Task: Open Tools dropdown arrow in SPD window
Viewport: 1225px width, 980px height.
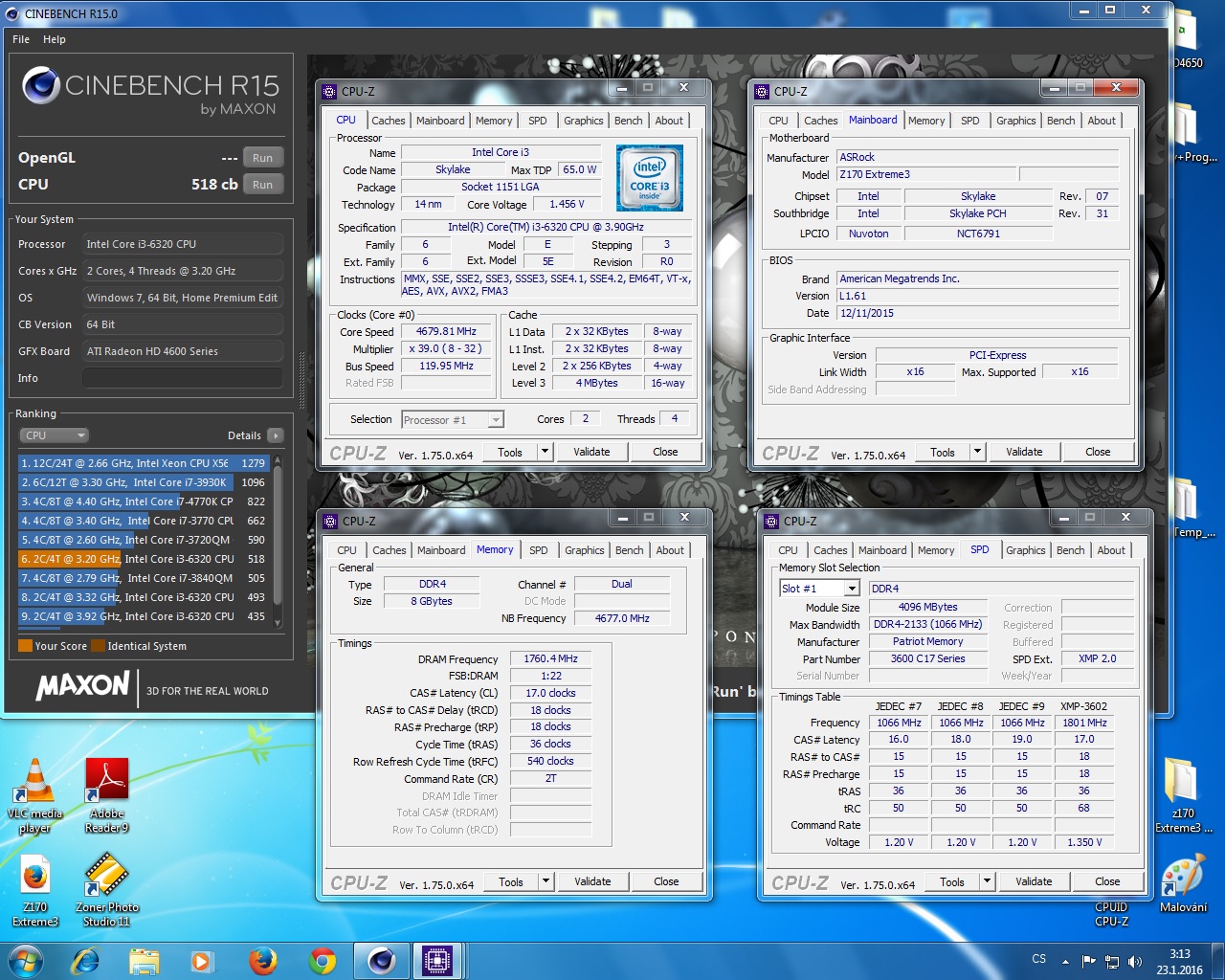Action: [987, 881]
